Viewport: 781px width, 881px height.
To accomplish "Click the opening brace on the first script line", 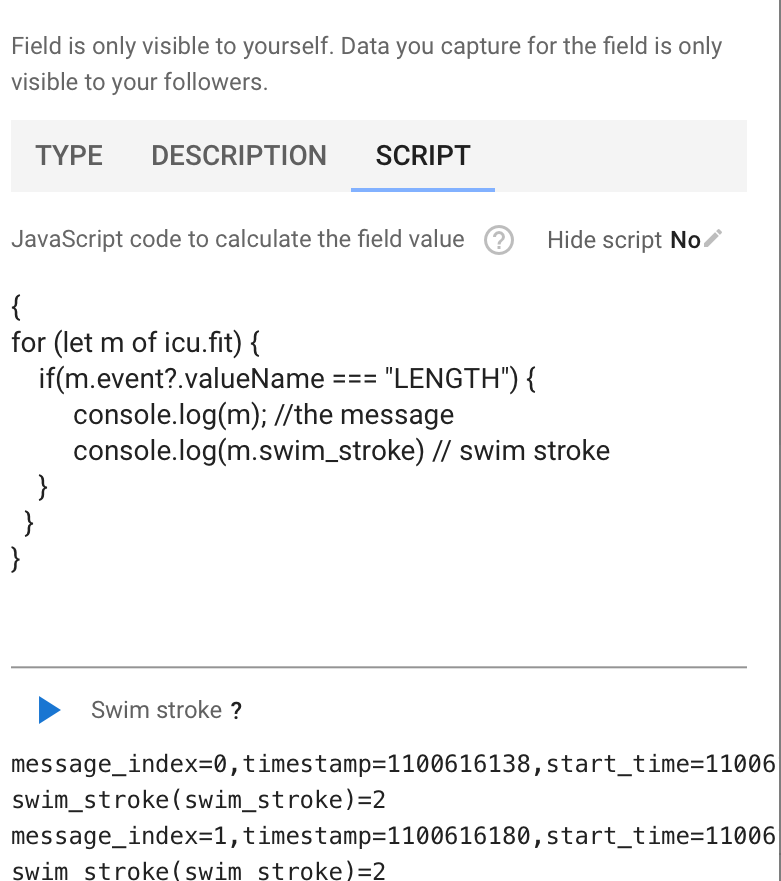I will tap(16, 307).
